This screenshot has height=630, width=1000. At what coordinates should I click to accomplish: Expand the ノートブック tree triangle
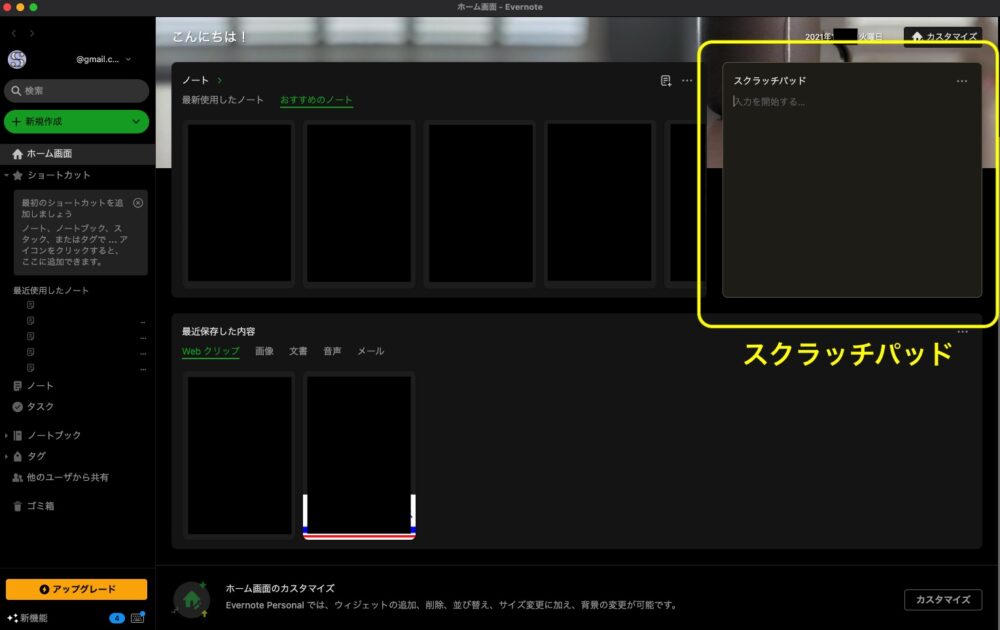point(6,436)
